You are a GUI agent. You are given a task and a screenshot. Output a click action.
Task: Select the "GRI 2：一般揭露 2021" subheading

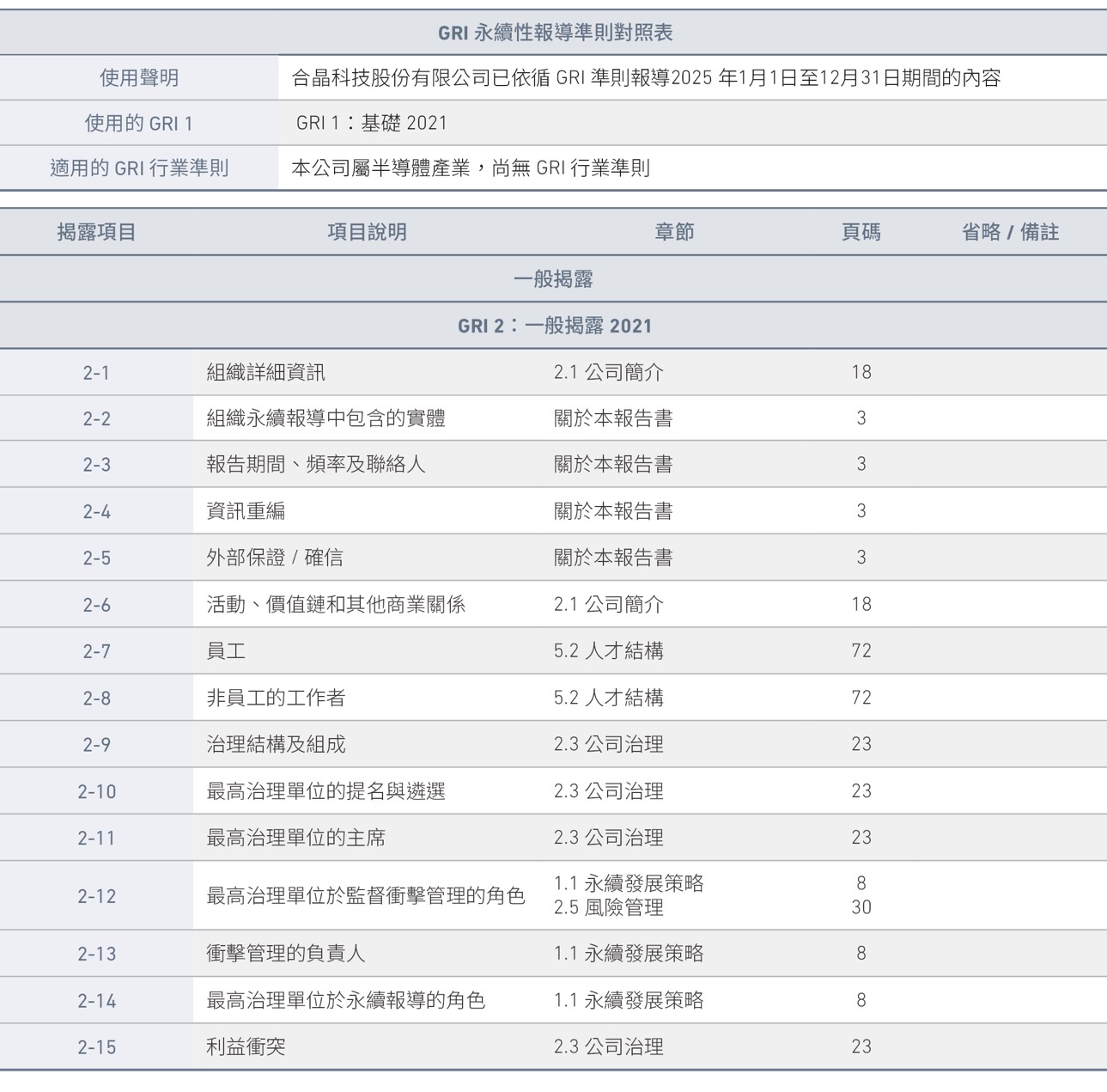555,326
